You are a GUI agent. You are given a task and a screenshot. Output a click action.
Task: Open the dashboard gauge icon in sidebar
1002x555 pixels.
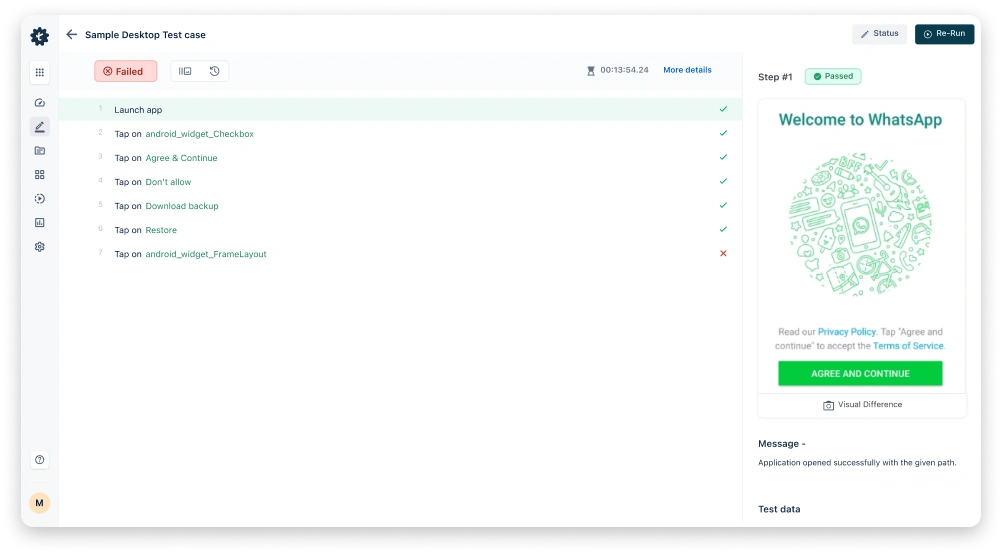(x=40, y=103)
